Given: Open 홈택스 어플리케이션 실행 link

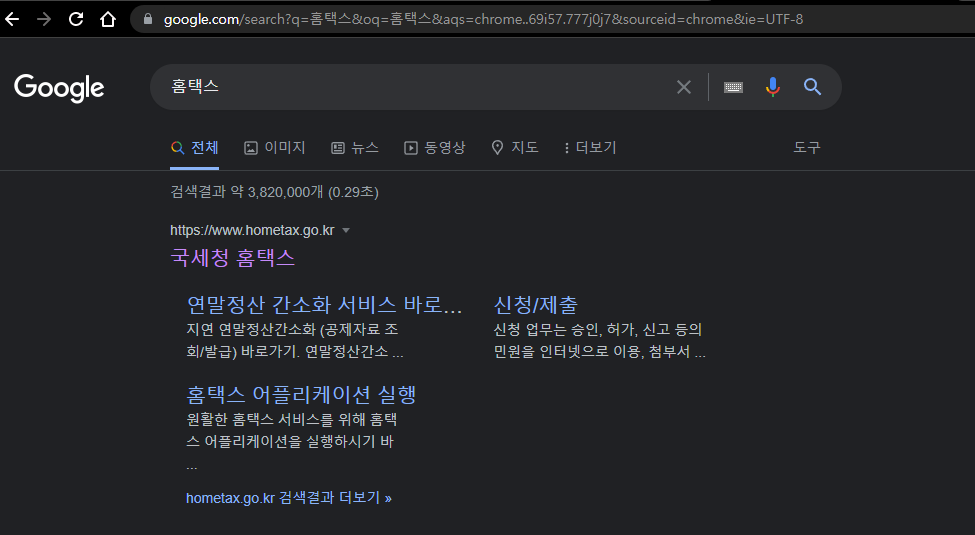Looking at the screenshot, I should (x=301, y=394).
